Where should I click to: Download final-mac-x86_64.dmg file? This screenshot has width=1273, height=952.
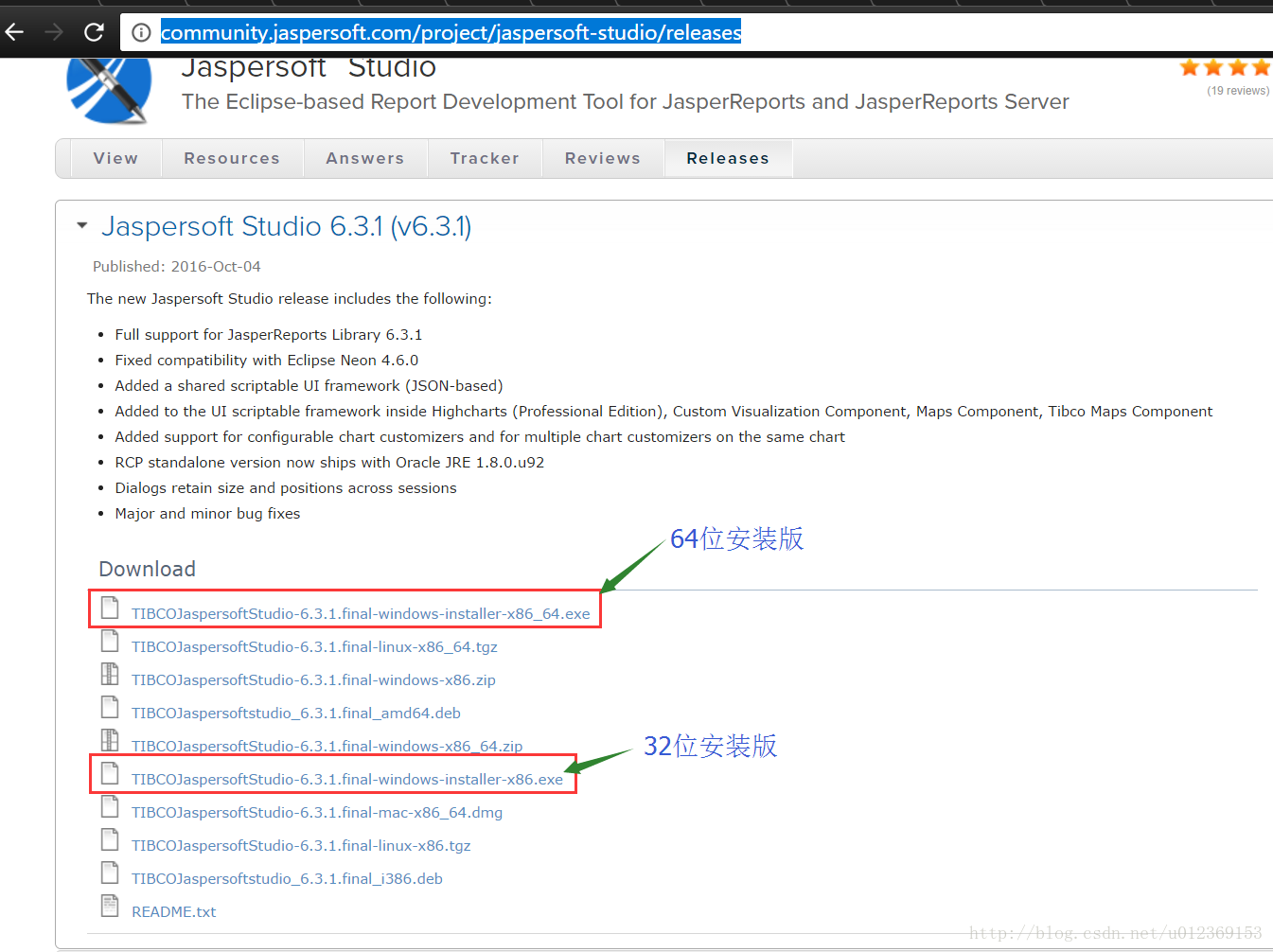coord(317,813)
